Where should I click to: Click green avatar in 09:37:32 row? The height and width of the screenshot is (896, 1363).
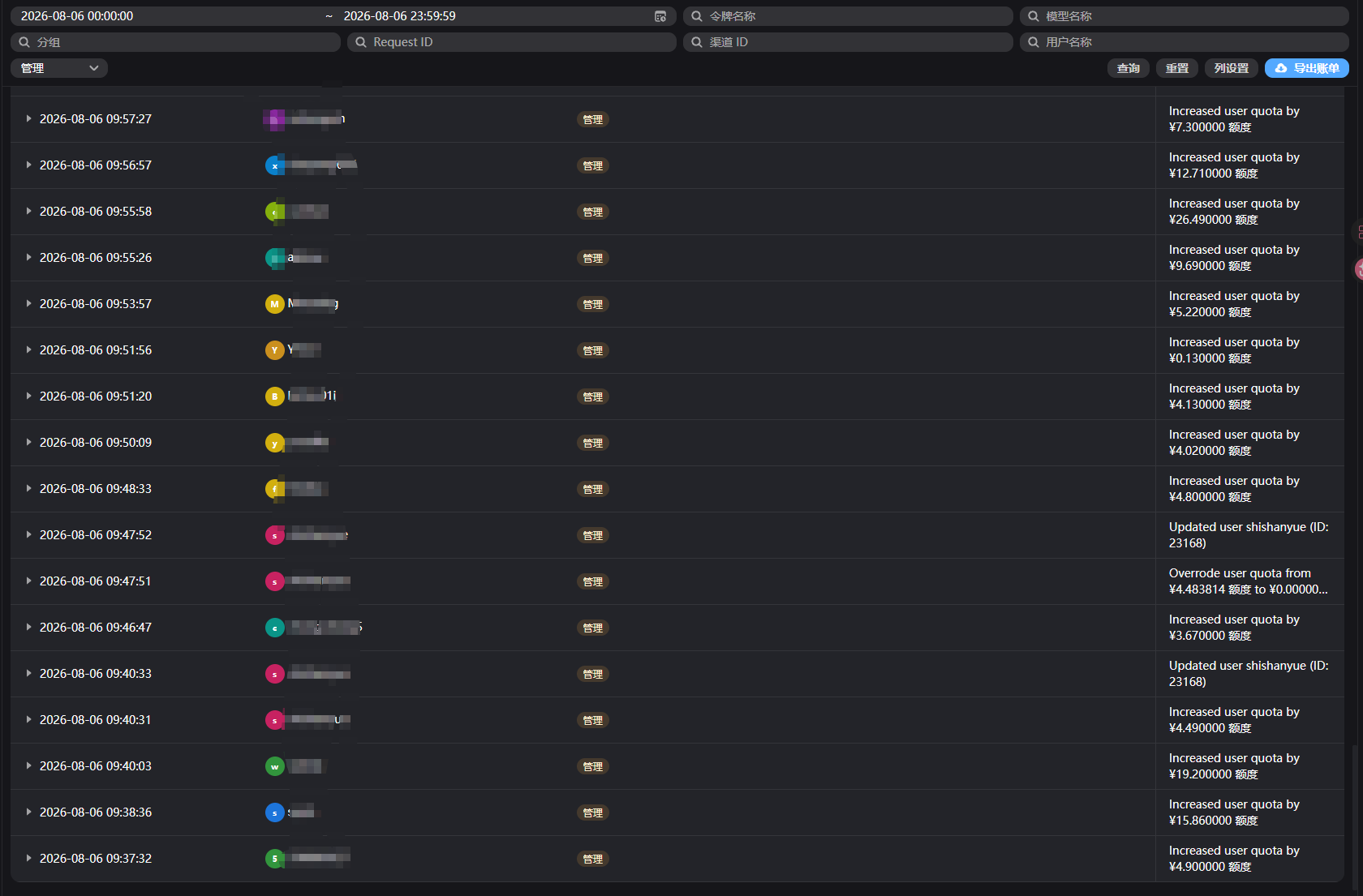275,859
